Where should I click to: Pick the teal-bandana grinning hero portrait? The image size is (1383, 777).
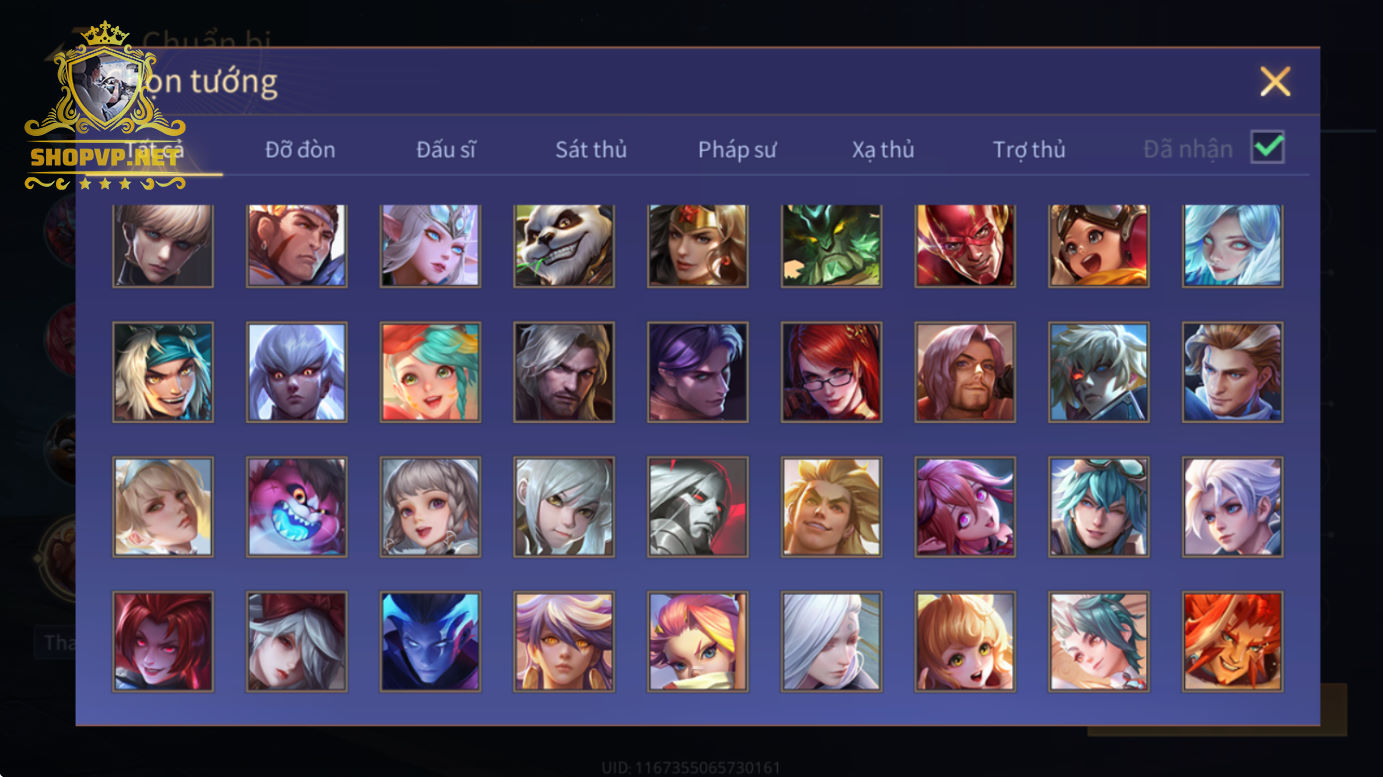[163, 372]
